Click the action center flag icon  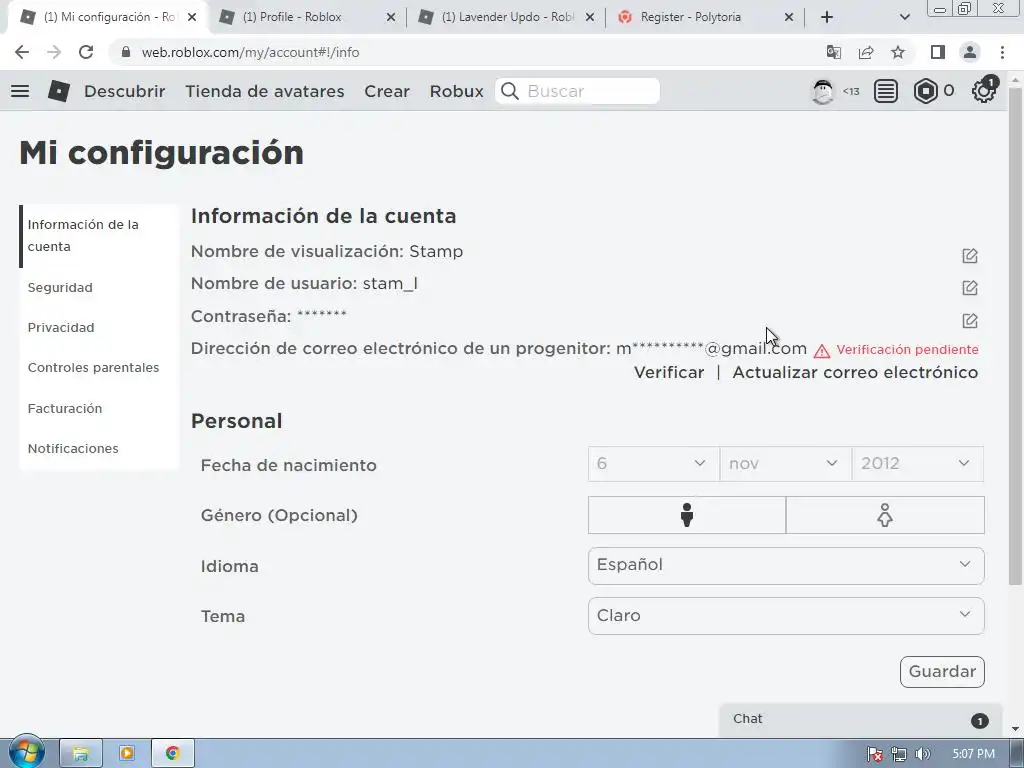874,754
